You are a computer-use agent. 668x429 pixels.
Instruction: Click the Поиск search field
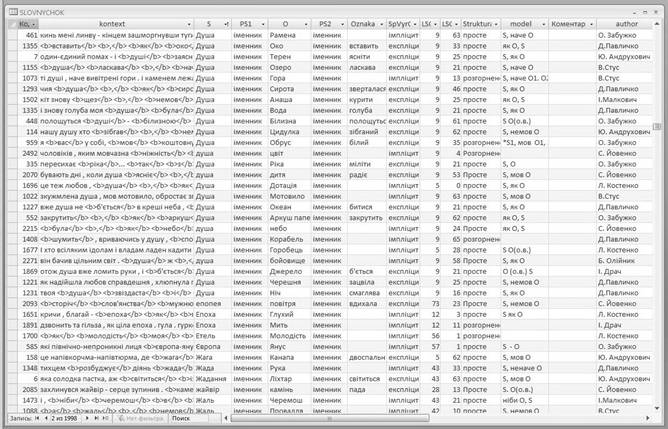[x=195, y=418]
